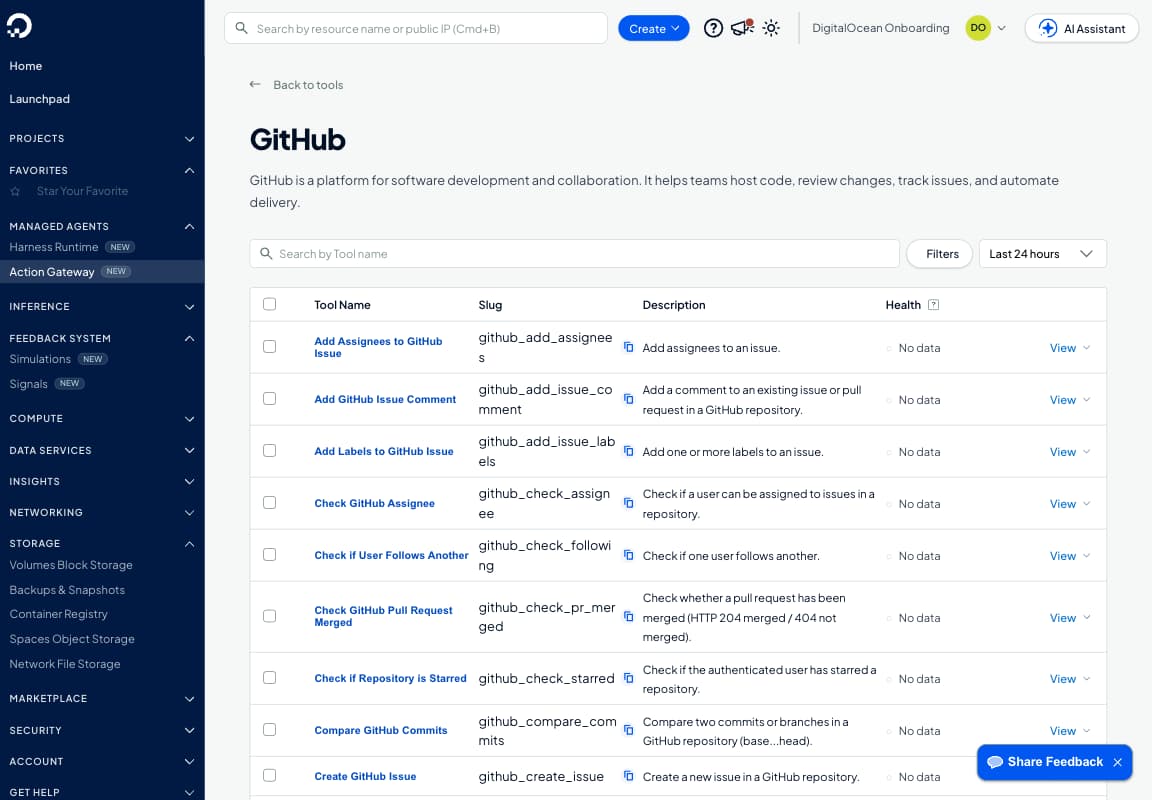Copy the github_create_issue slug
Image resolution: width=1152 pixels, height=800 pixels.
point(628,776)
